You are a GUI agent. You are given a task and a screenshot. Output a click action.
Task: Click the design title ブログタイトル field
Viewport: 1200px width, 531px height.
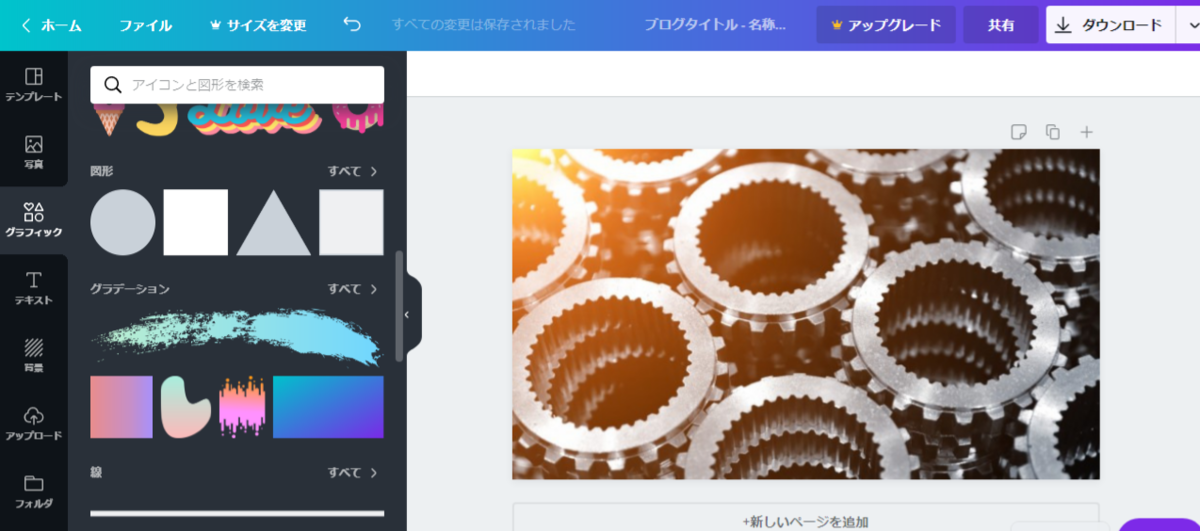tap(714, 25)
